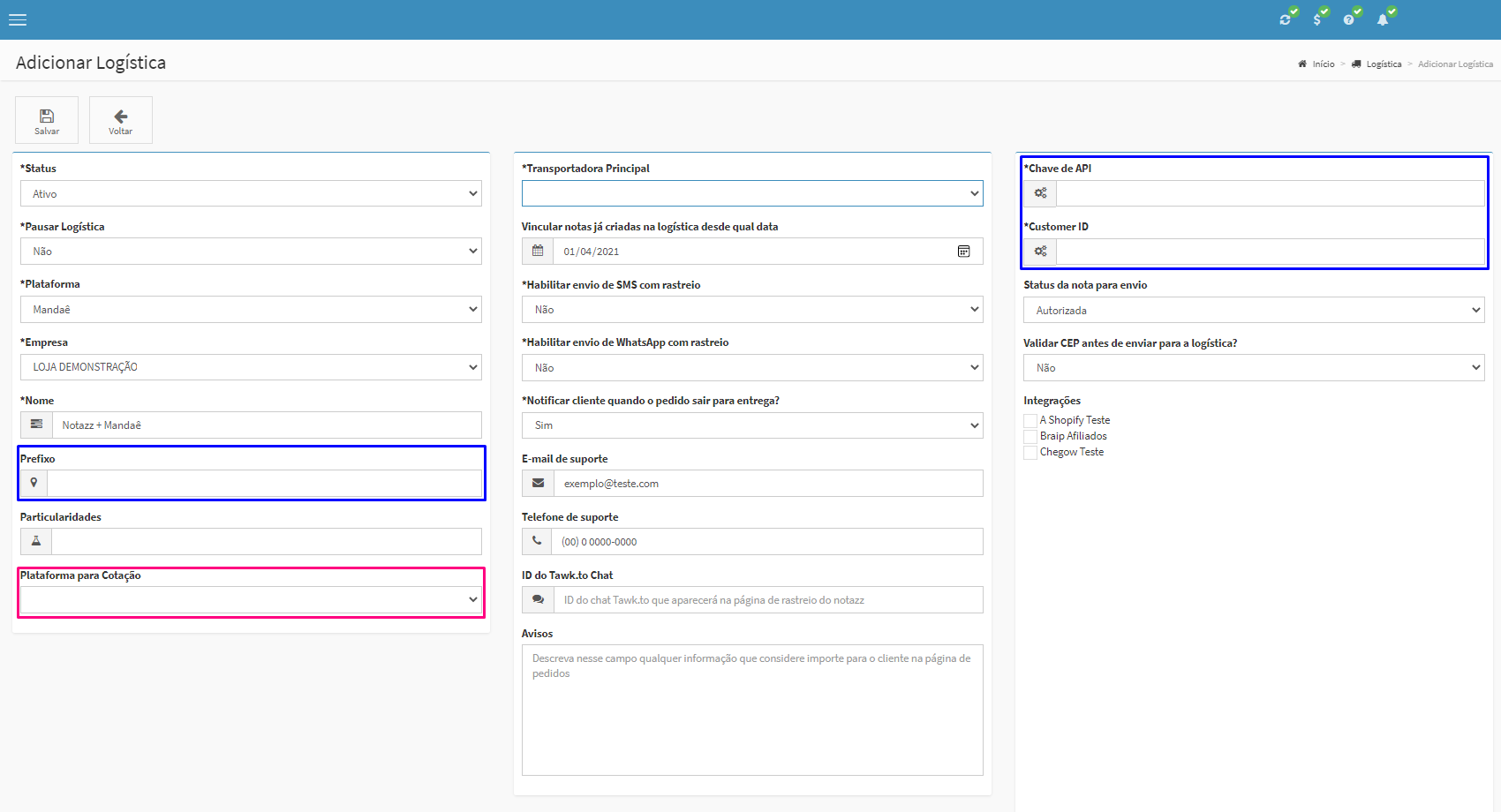Open the notifications bell icon
The width and height of the screenshot is (1501, 812).
(x=1383, y=19)
